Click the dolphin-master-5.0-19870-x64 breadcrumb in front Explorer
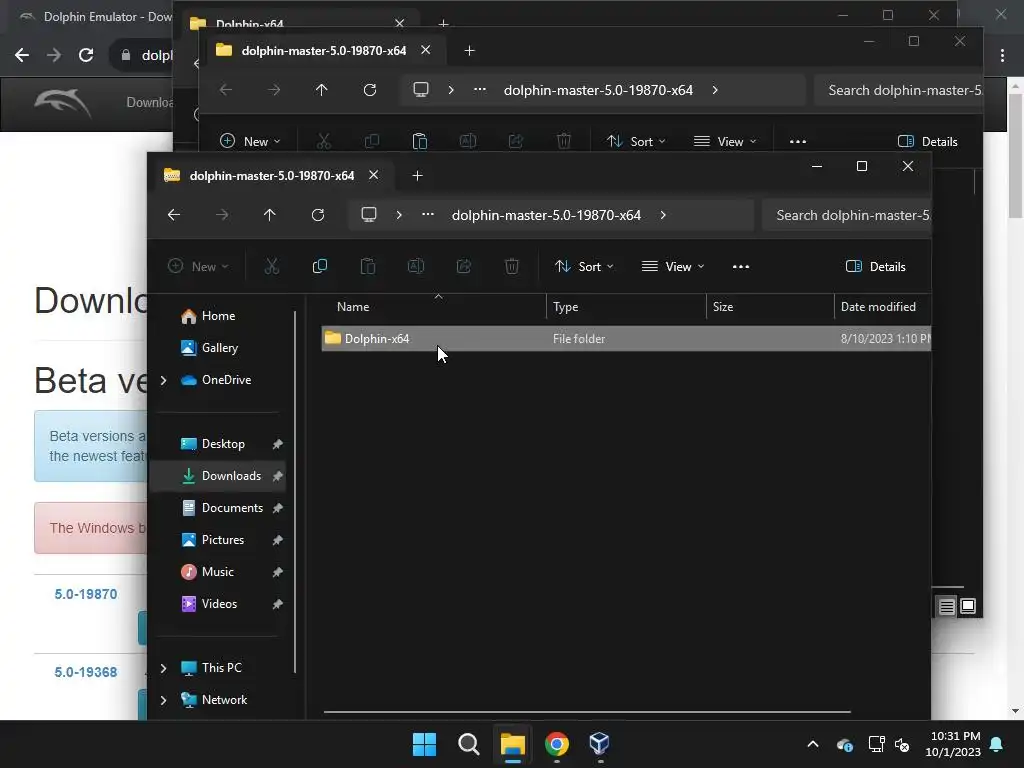Viewport: 1024px width, 768px height. 546,216
